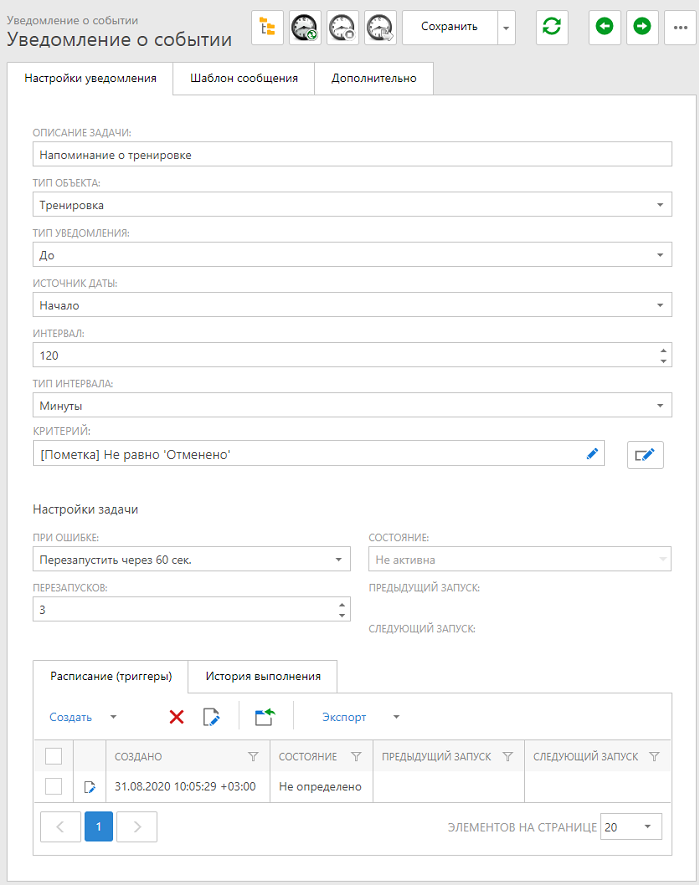This screenshot has height=885, width=699.
Task: Open the folder tree navigation icon
Action: (267, 27)
